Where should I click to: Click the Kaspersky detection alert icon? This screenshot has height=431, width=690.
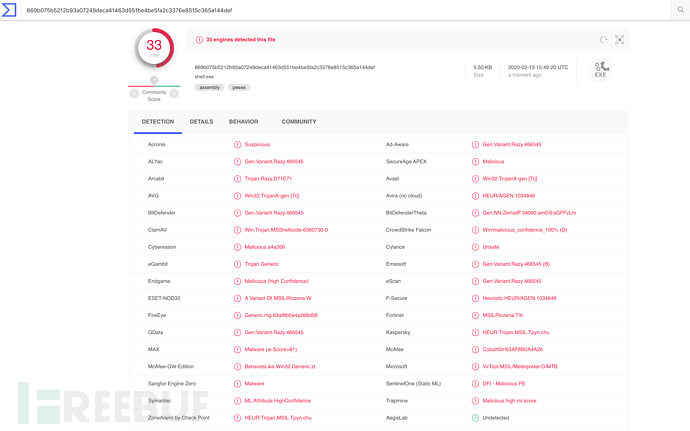tap(475, 332)
